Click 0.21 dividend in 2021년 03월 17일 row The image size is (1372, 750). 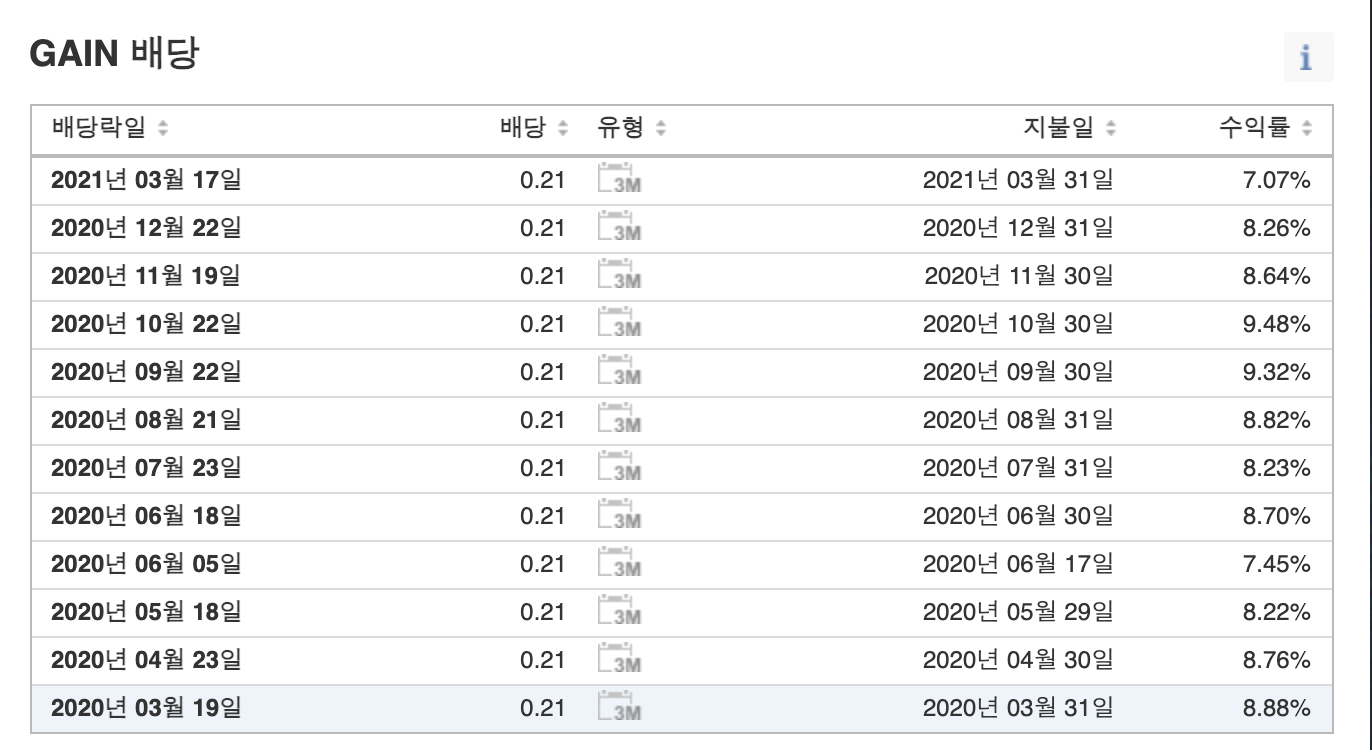pyautogui.click(x=542, y=180)
